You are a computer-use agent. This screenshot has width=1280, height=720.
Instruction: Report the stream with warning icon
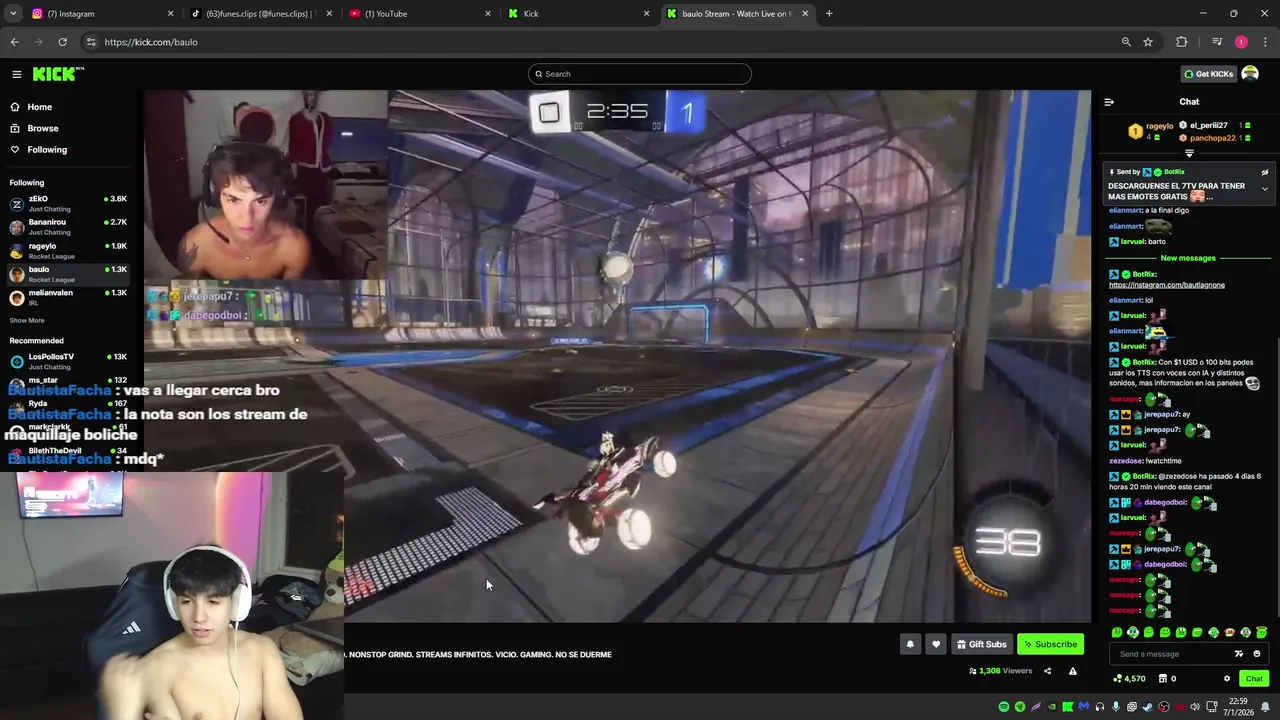[x=1072, y=671]
